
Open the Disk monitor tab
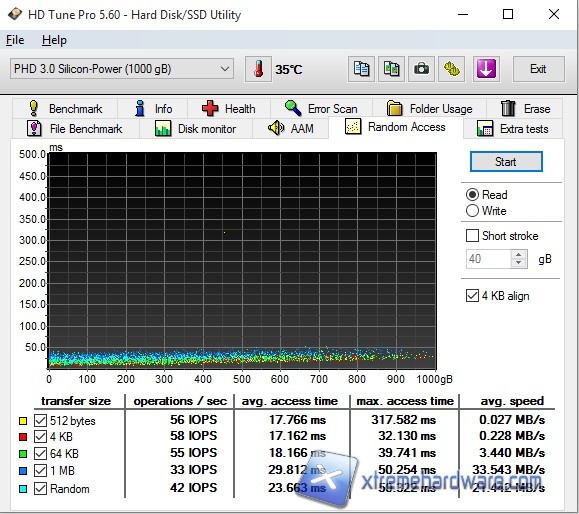tap(196, 128)
